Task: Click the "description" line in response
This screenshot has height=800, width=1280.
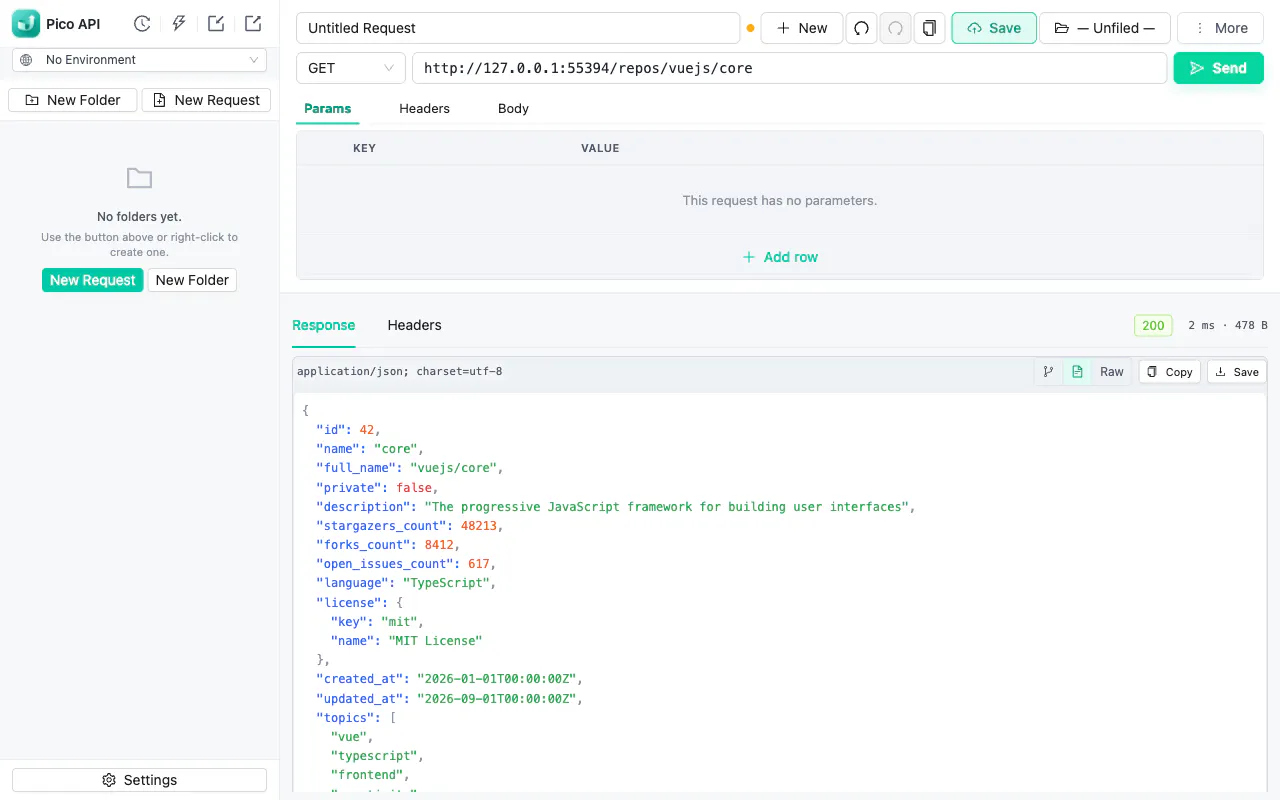Action: (x=615, y=507)
